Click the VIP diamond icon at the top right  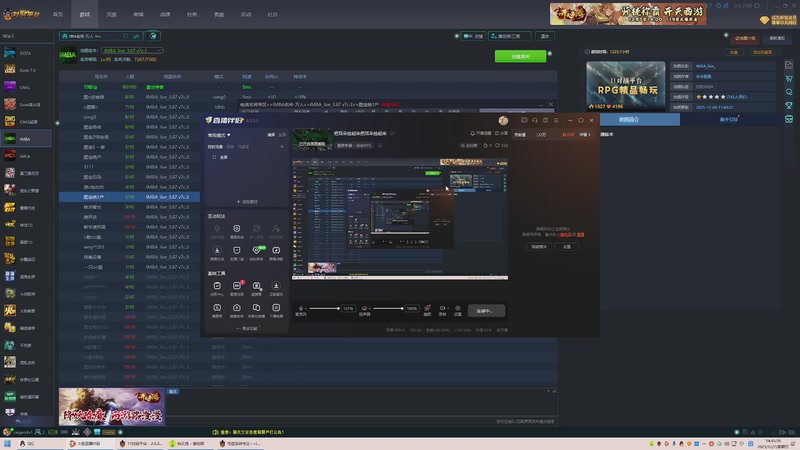(x=764, y=20)
